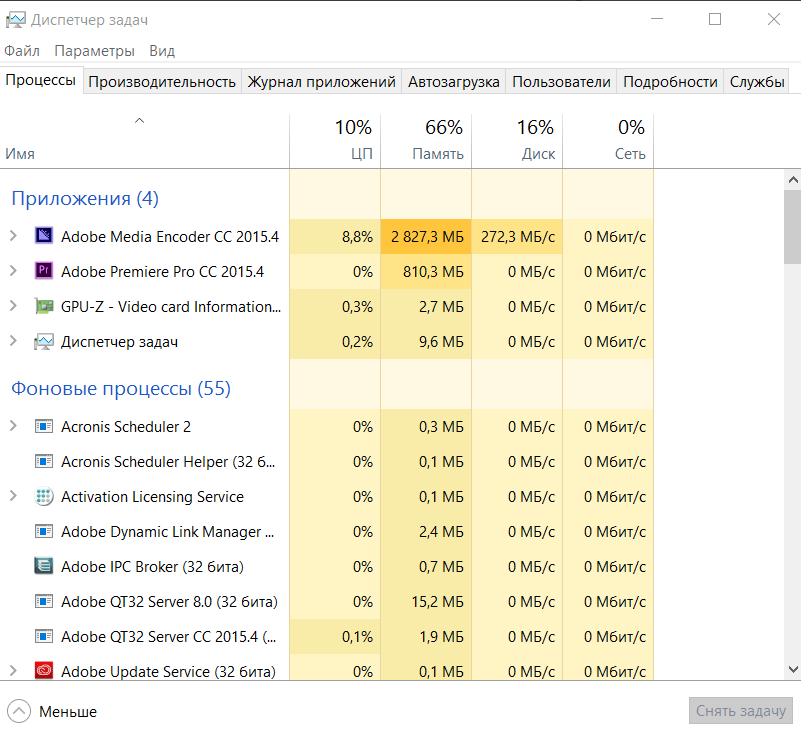Click the Диспетчер задач row icon
Screen dimensions: 801x734
tap(44, 341)
